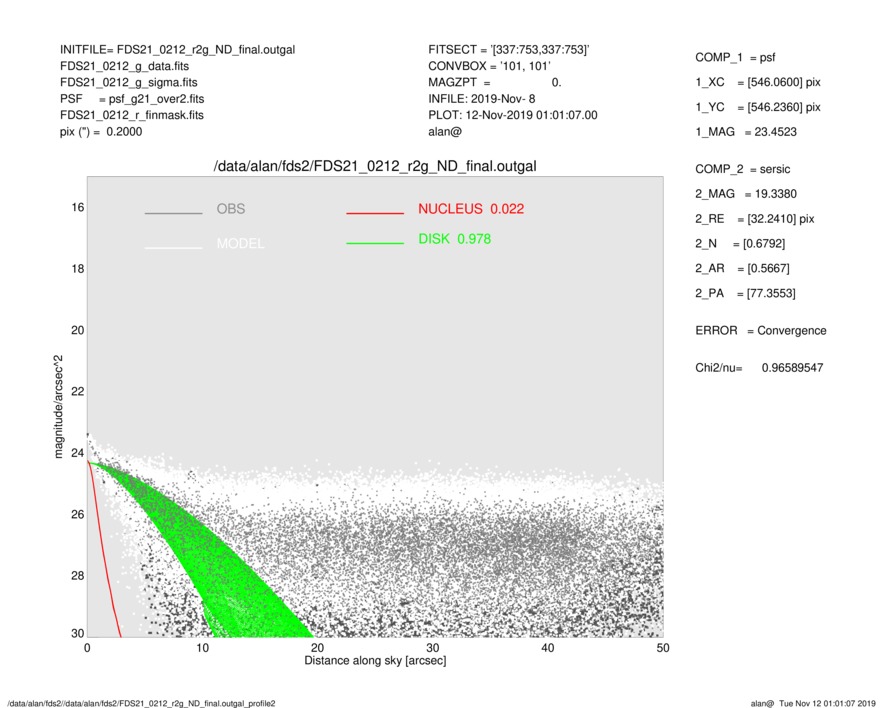Click the 2_PA = [77.3553] value
This screenshot has width=885, height=708.
tap(746, 294)
